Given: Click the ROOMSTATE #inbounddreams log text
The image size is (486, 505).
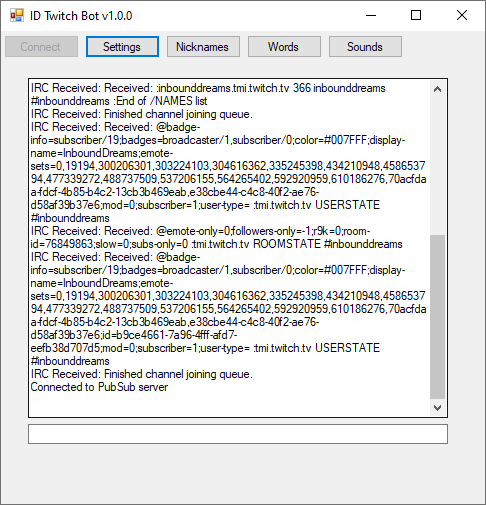Looking at the screenshot, I should [x=328, y=244].
